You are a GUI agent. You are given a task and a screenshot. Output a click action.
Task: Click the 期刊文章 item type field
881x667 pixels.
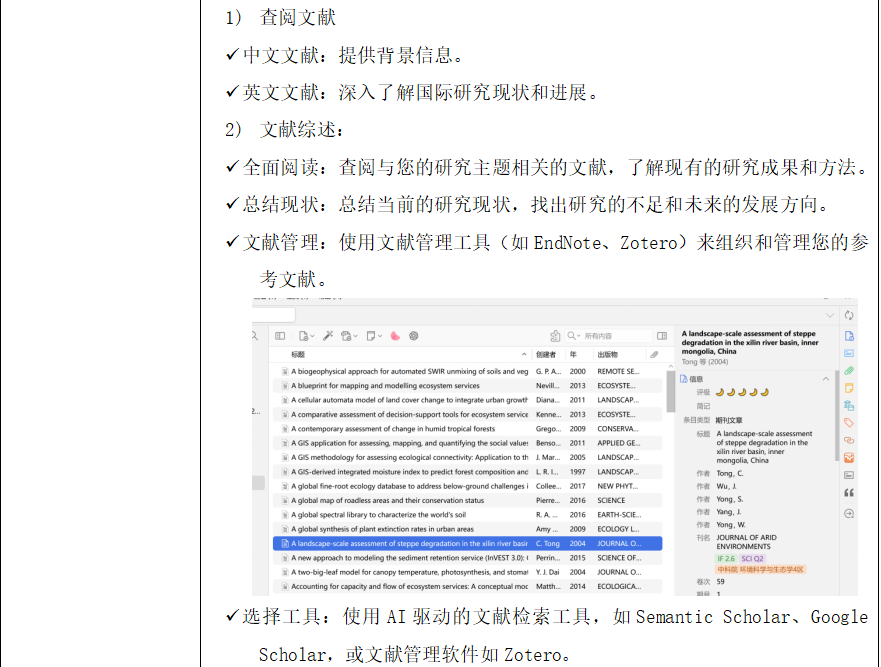pos(729,420)
